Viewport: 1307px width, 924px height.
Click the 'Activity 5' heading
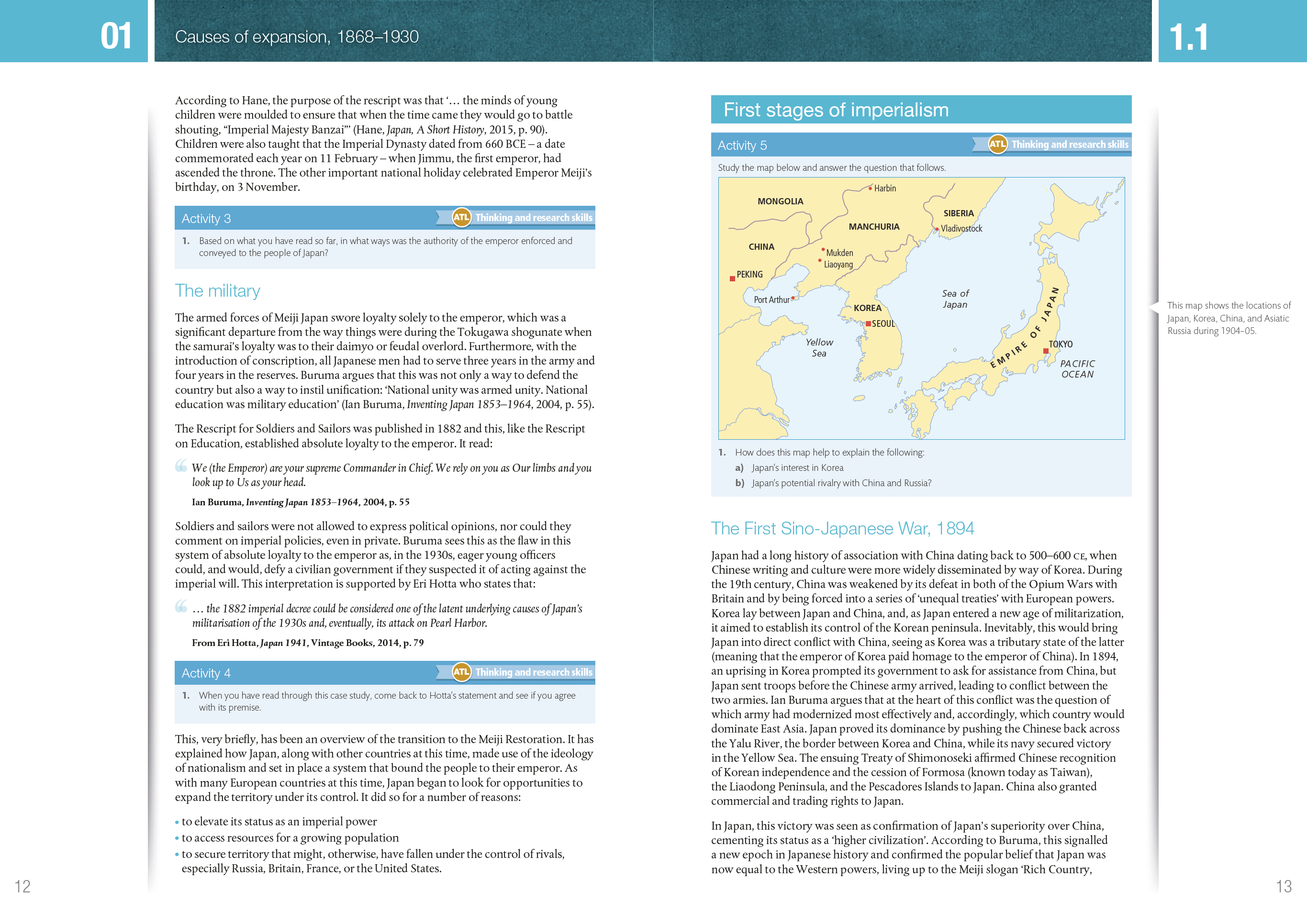742,145
